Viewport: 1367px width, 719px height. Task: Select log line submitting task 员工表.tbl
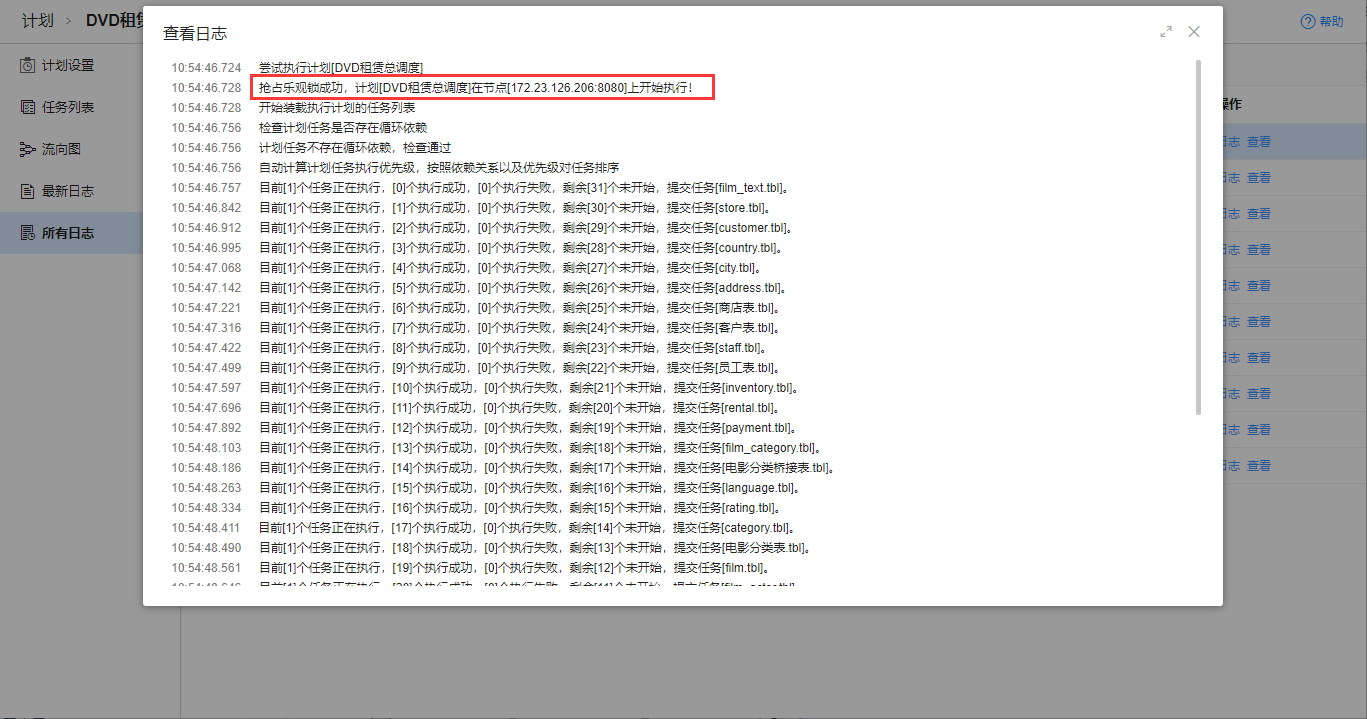(520, 368)
